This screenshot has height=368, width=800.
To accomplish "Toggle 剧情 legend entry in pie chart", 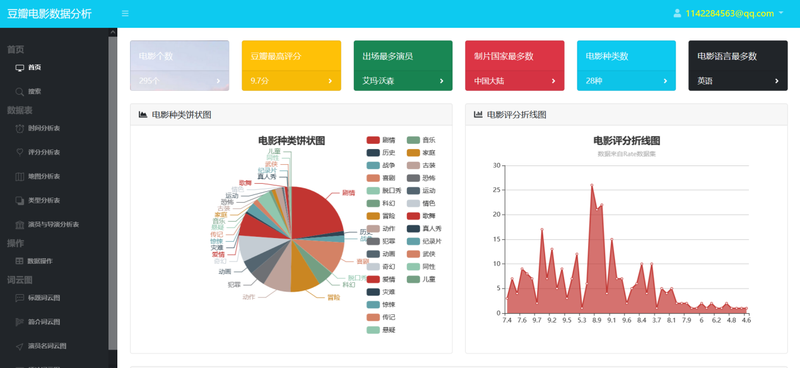I will tap(381, 140).
